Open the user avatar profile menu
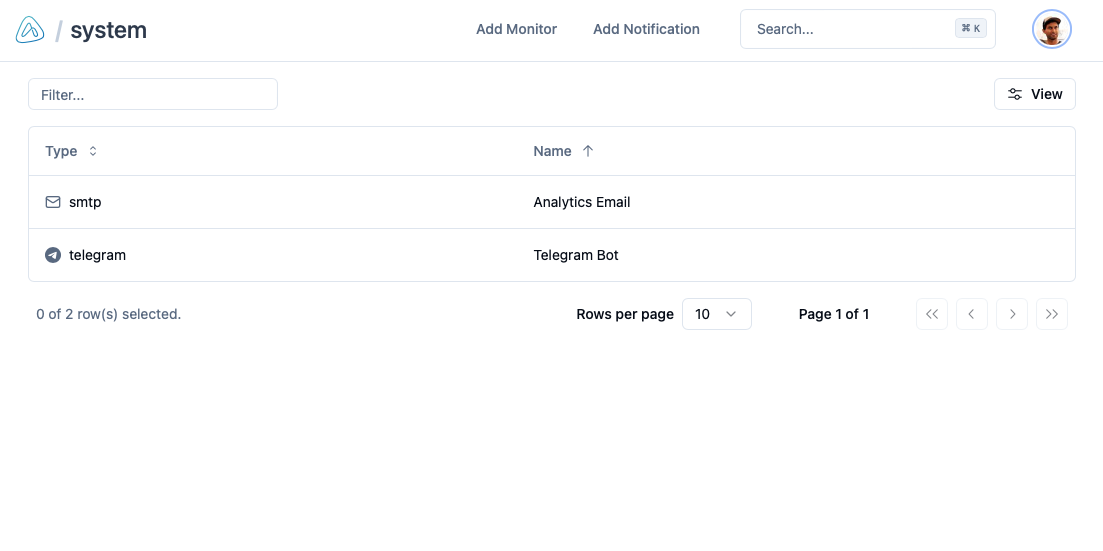Screen dimensions: 1103x551 [1051, 30]
